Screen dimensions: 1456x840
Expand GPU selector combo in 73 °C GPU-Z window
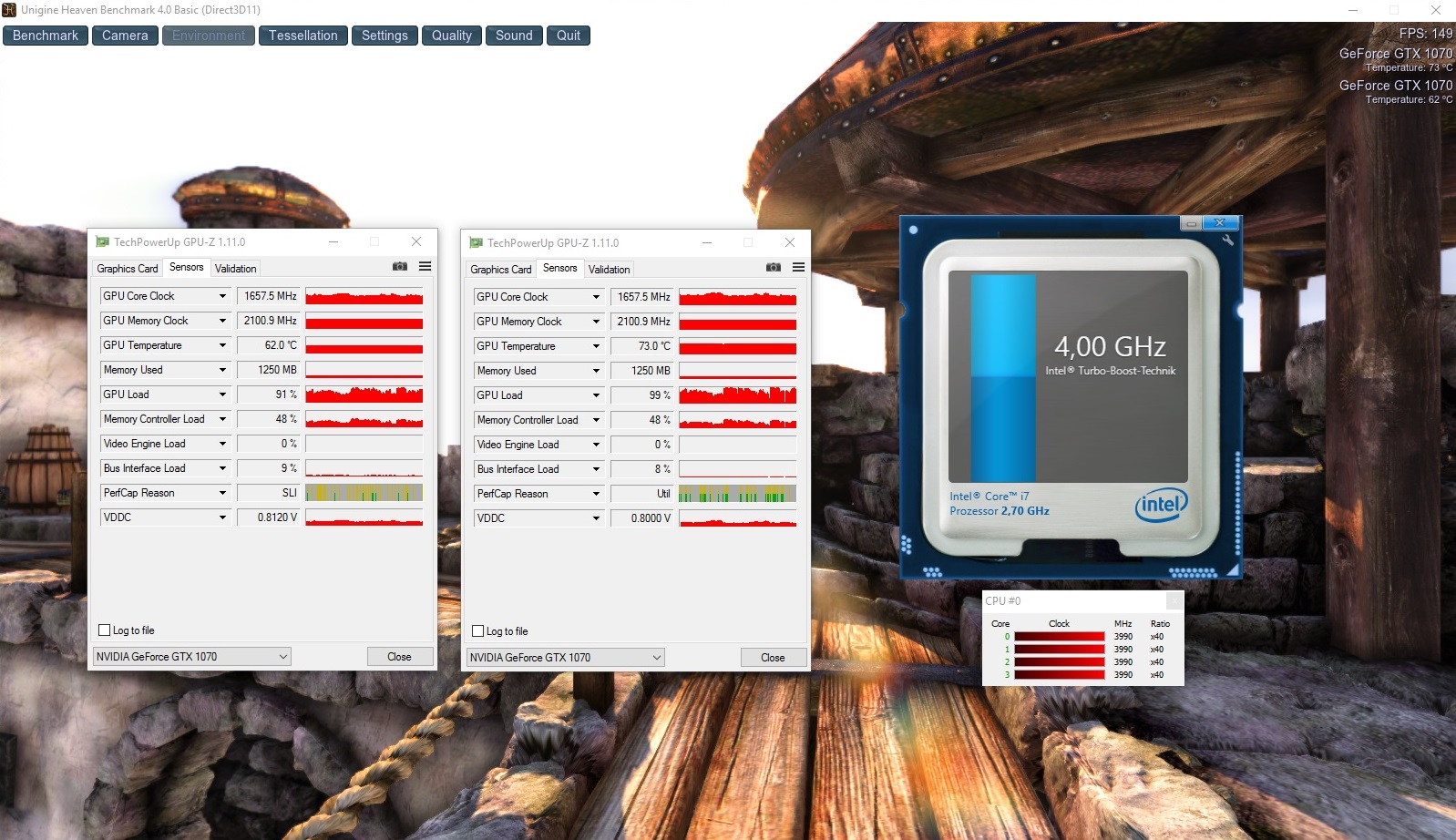coord(566,658)
